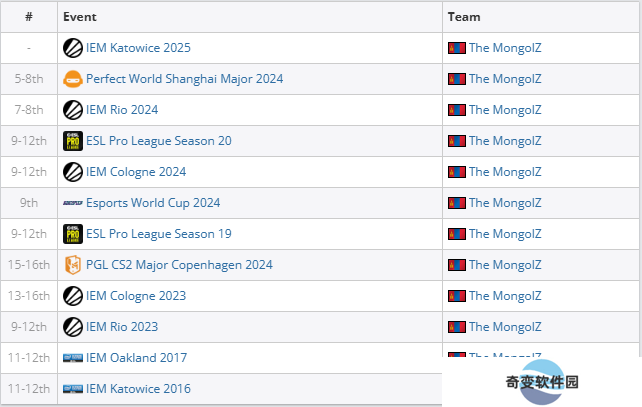Viewport: 642px width, 407px height.
Task: Click the IEM Katowice 2016 event logo
Action: pos(73,389)
